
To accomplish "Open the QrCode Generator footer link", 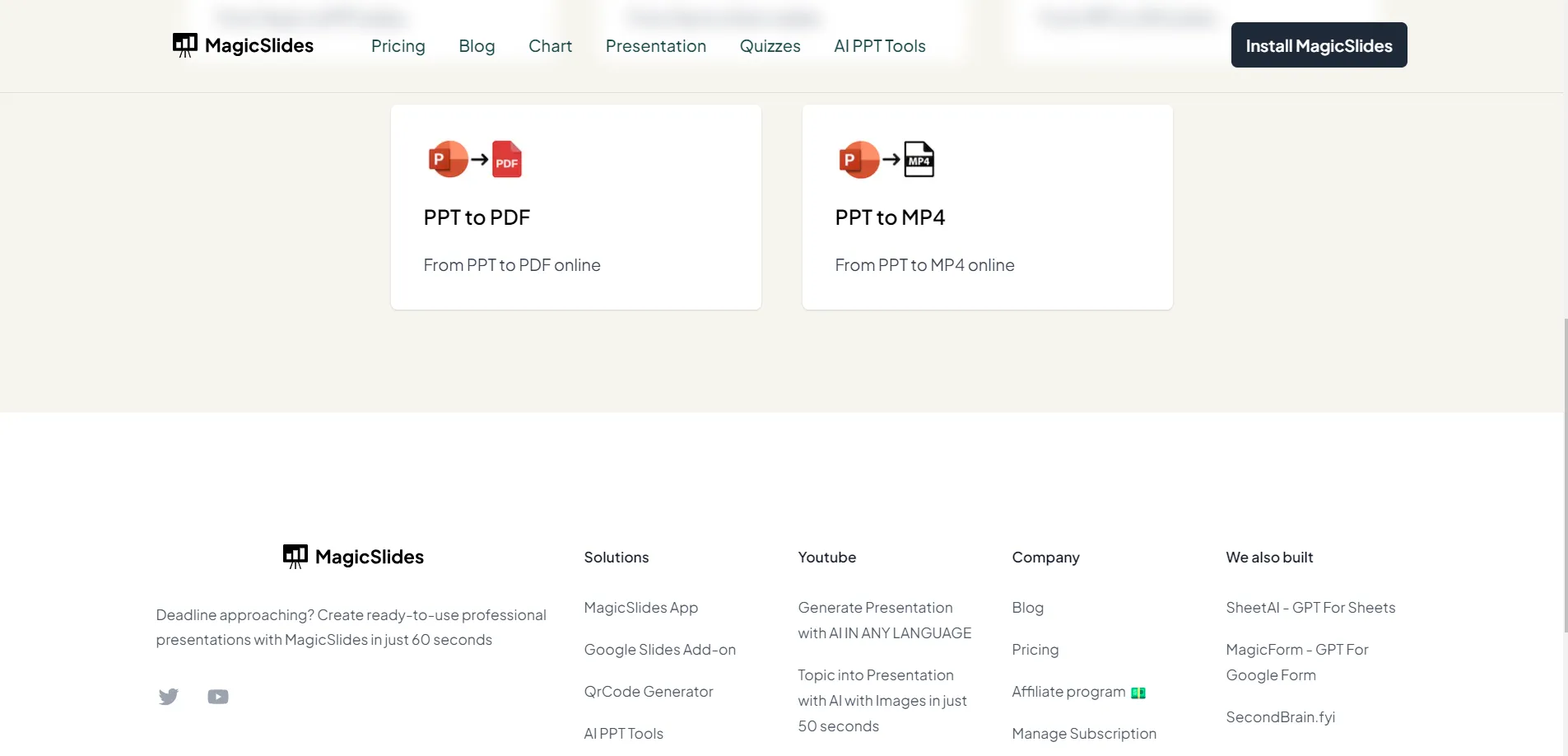I will [x=648, y=692].
